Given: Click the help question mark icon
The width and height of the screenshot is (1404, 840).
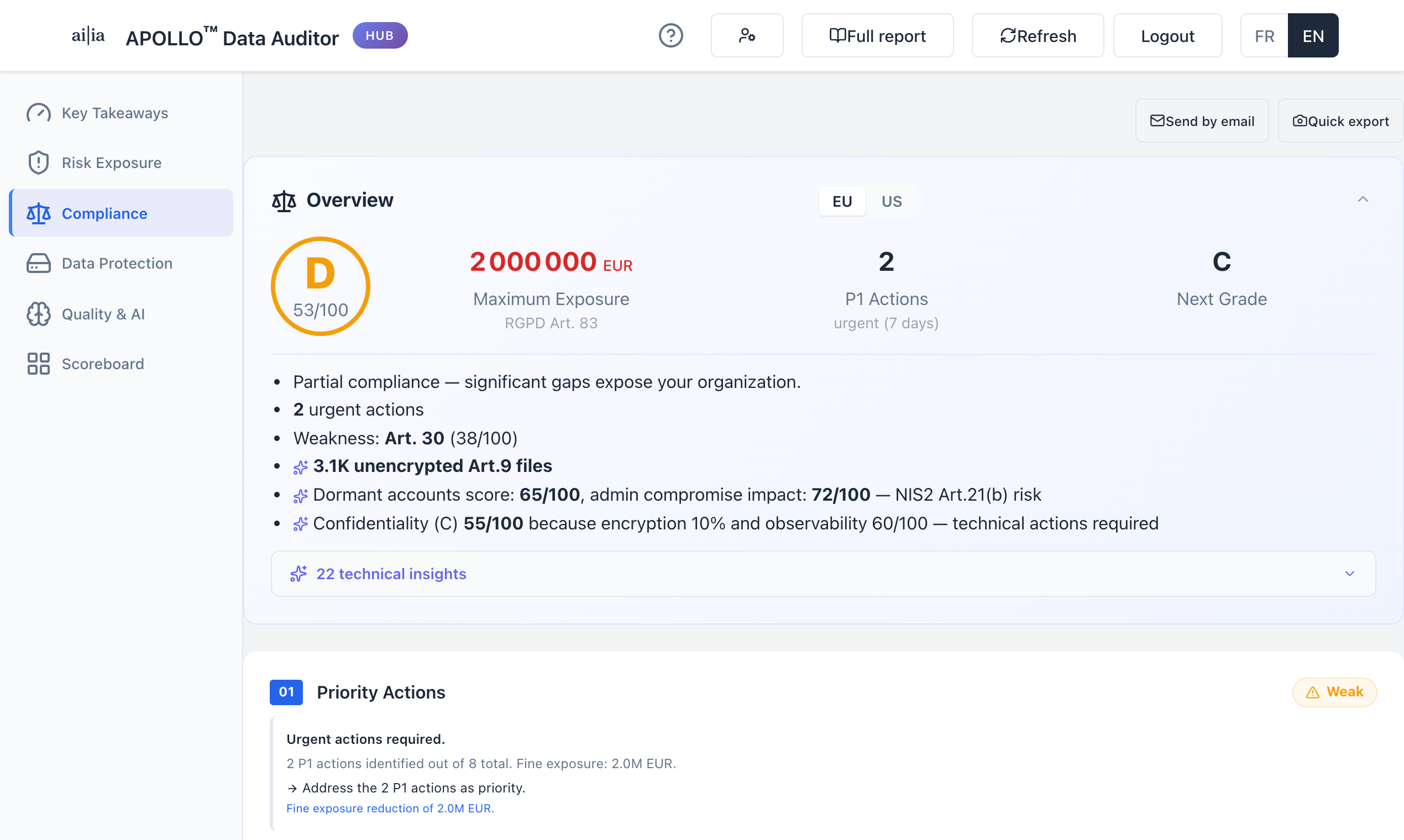Looking at the screenshot, I should (671, 36).
